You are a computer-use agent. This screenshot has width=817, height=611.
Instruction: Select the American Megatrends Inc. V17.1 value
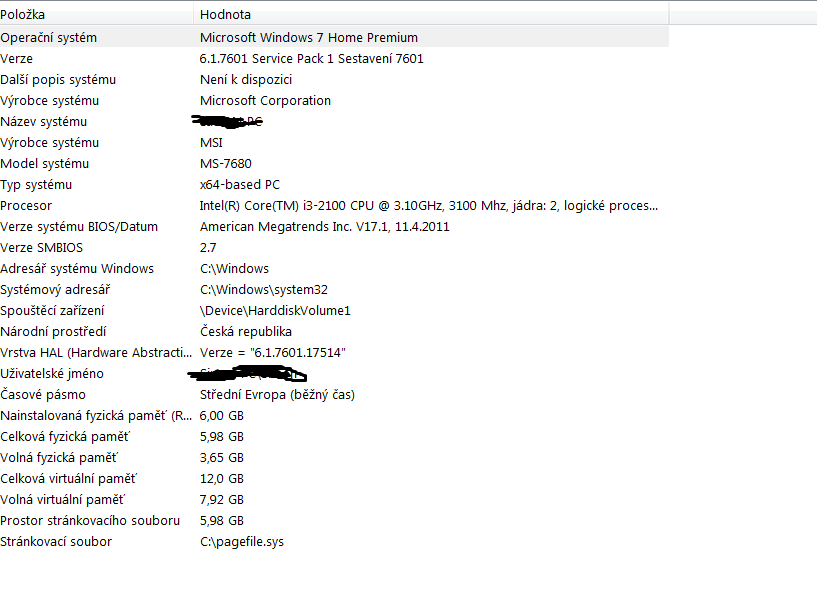tap(324, 227)
